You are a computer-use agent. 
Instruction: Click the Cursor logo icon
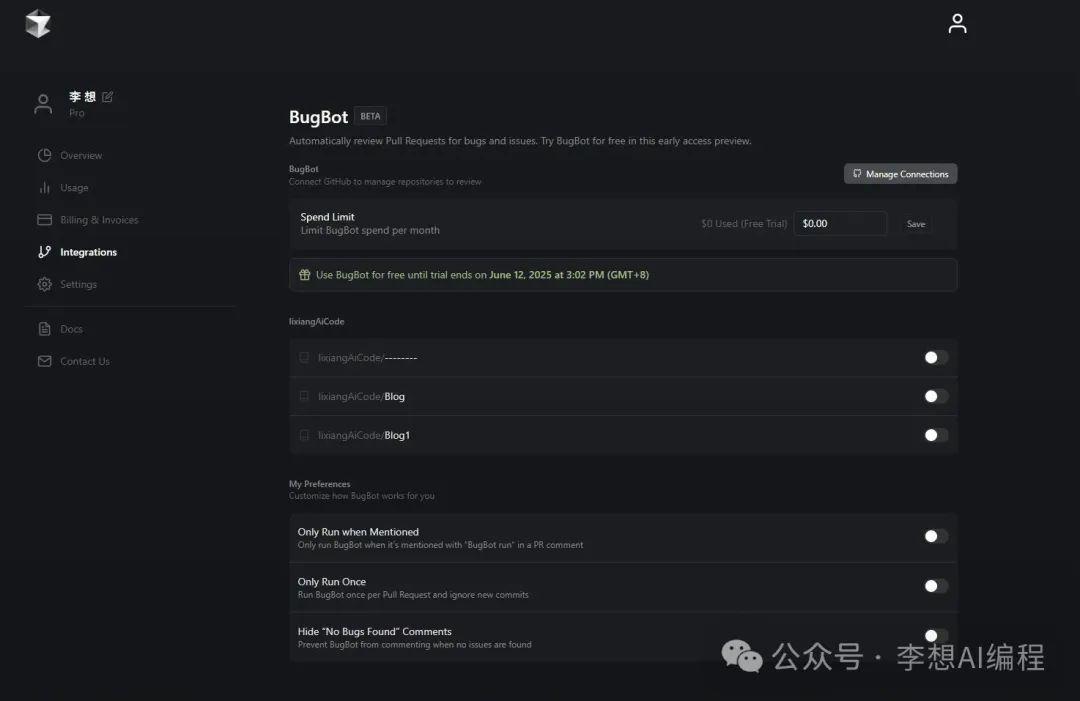pos(38,24)
